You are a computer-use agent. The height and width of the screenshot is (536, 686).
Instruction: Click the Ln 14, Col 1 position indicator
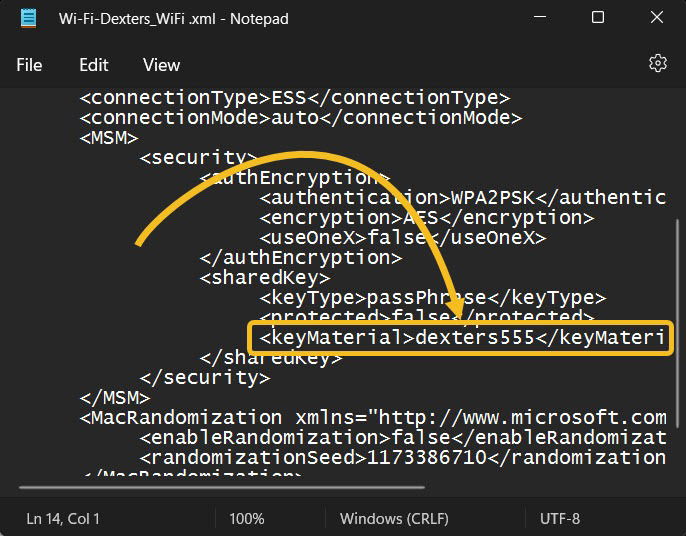[x=63, y=519]
